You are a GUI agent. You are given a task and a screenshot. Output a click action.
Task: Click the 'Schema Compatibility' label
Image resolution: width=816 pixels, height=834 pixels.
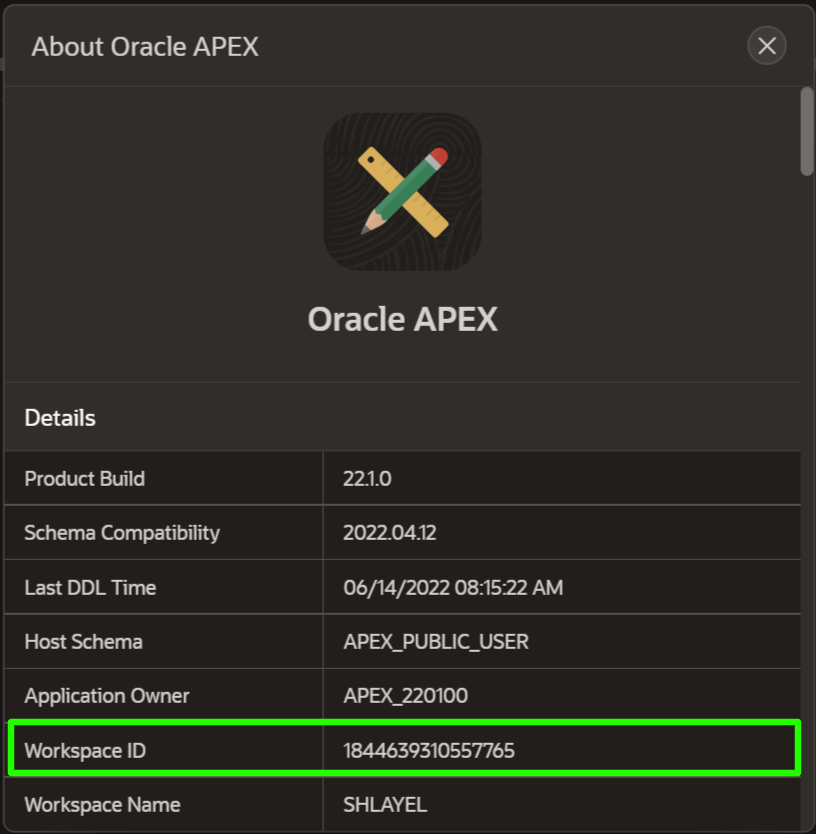coord(122,533)
